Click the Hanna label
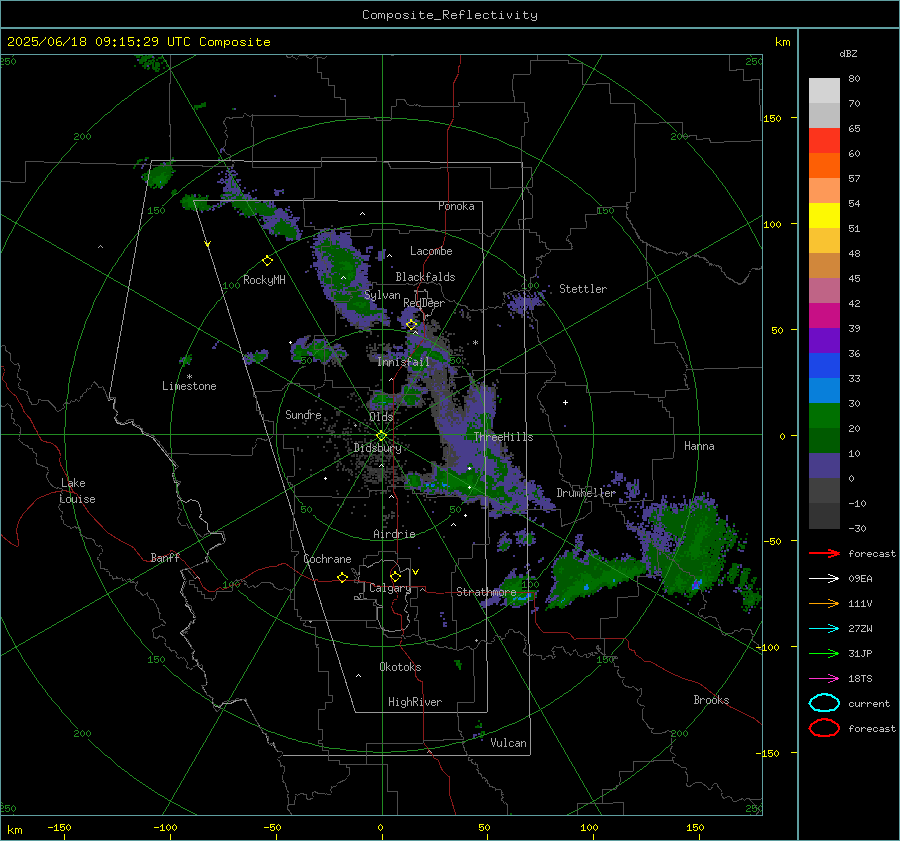The width and height of the screenshot is (900, 841). [699, 446]
